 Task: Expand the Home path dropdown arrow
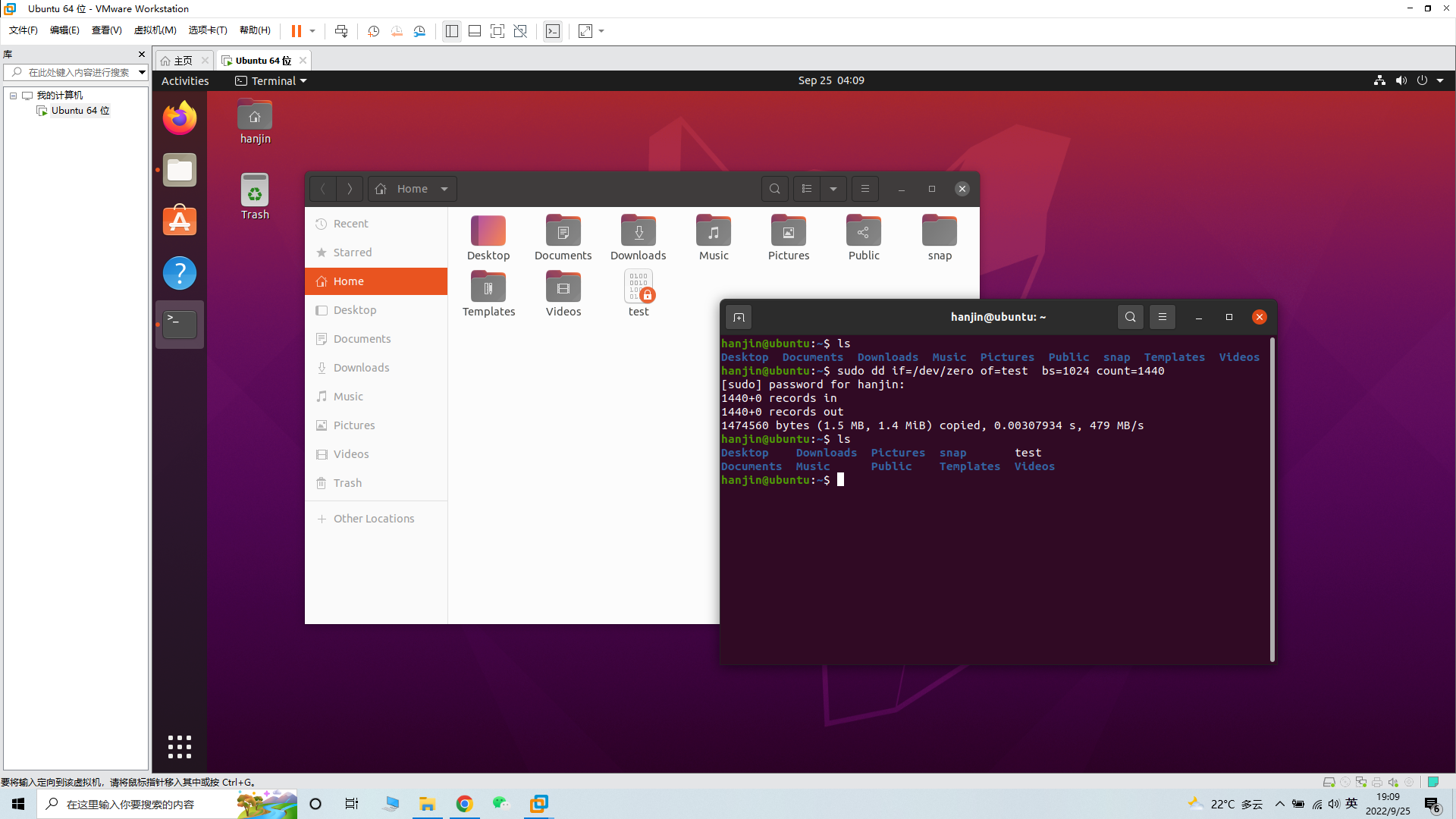[444, 189]
